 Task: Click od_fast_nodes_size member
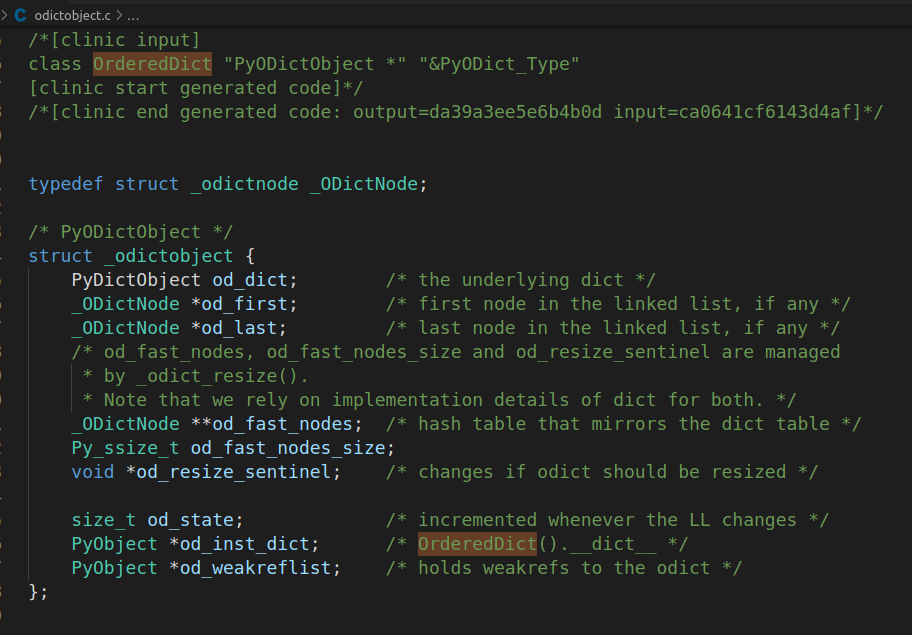pyautogui.click(x=288, y=448)
